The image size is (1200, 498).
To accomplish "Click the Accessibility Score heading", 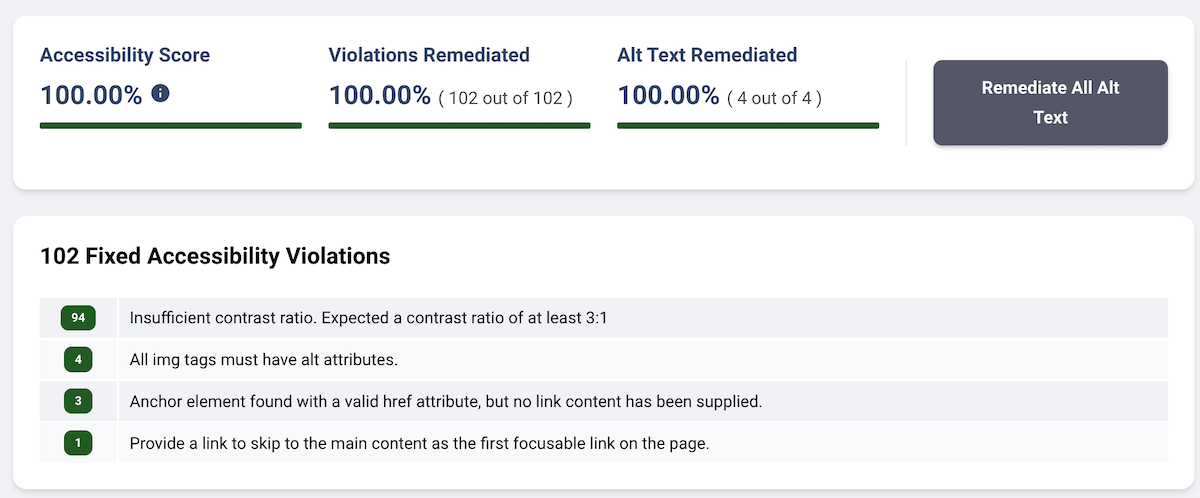I will (x=125, y=55).
